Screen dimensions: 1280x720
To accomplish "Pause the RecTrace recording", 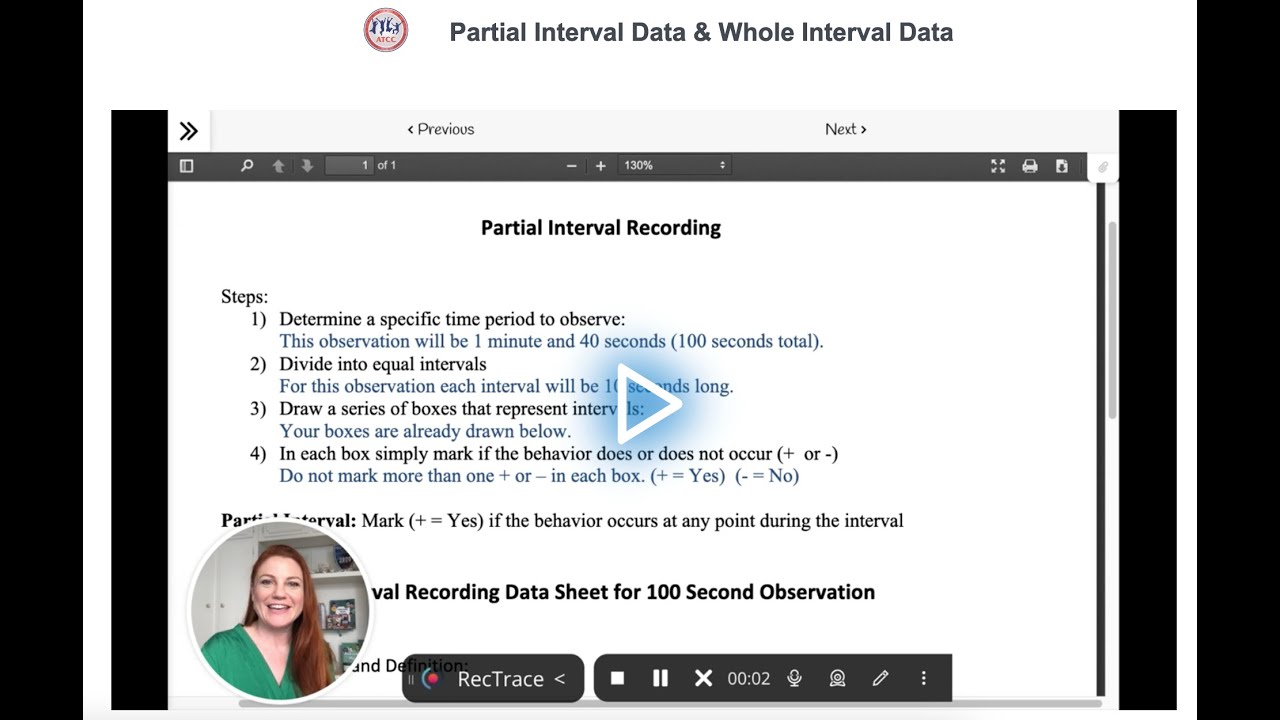I will click(x=660, y=678).
